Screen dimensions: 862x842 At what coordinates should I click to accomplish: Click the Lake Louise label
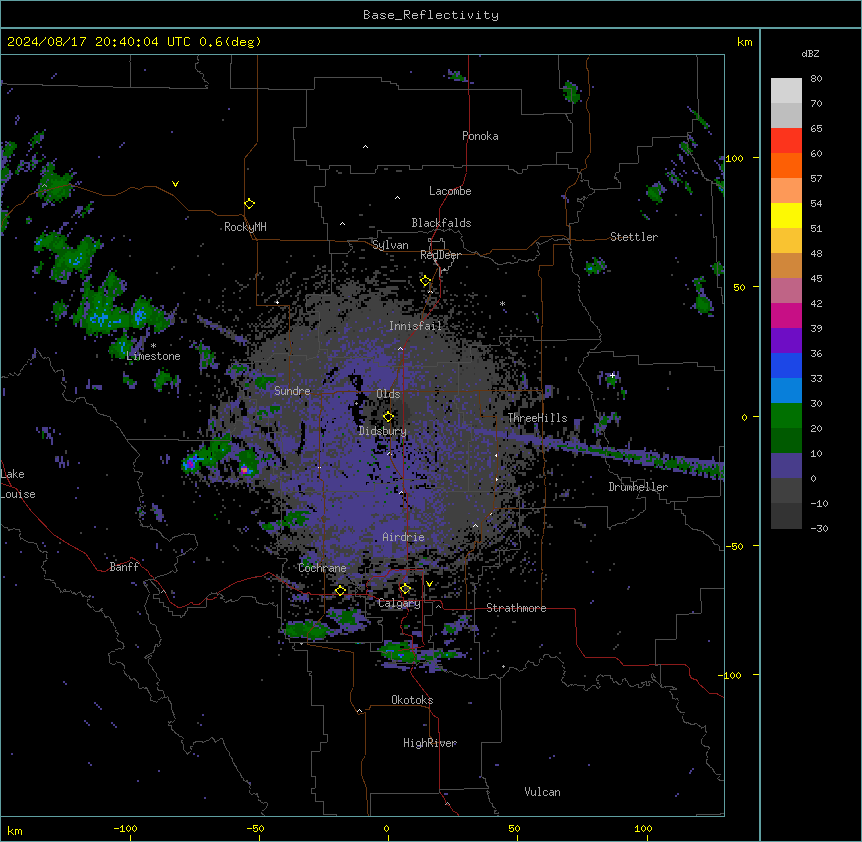point(18,484)
